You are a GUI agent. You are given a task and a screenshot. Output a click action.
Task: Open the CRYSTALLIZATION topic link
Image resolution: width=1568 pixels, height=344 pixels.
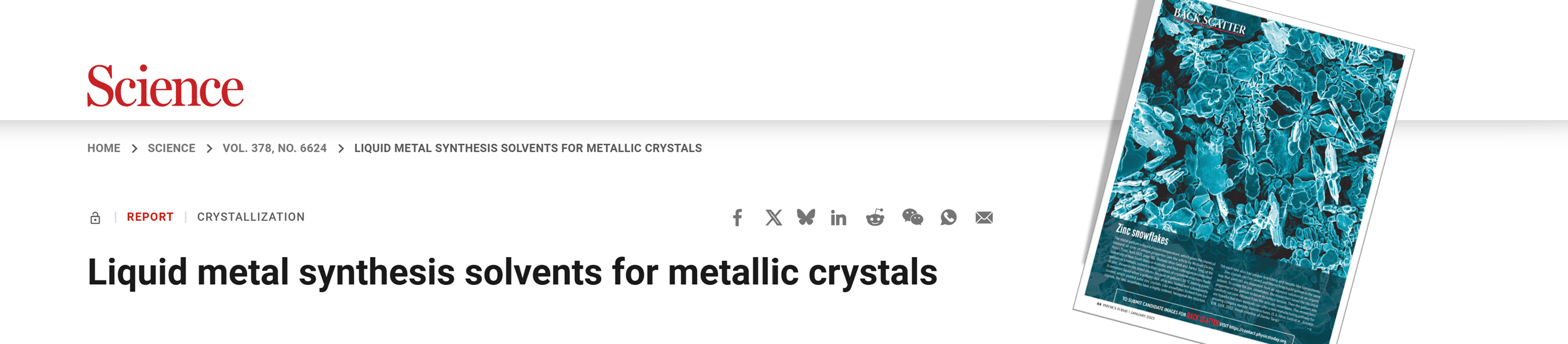(x=251, y=217)
